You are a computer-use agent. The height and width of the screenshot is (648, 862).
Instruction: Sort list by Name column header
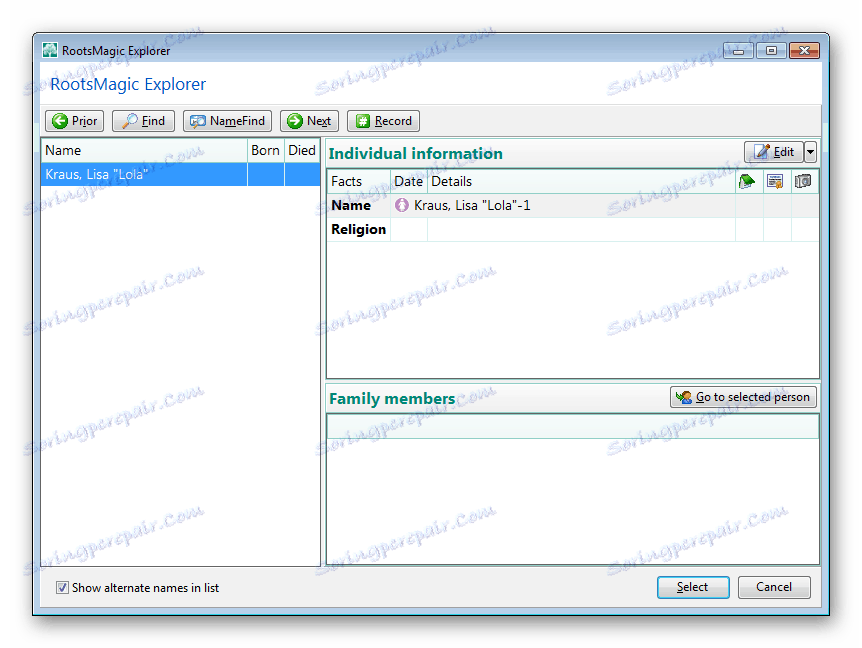144,151
